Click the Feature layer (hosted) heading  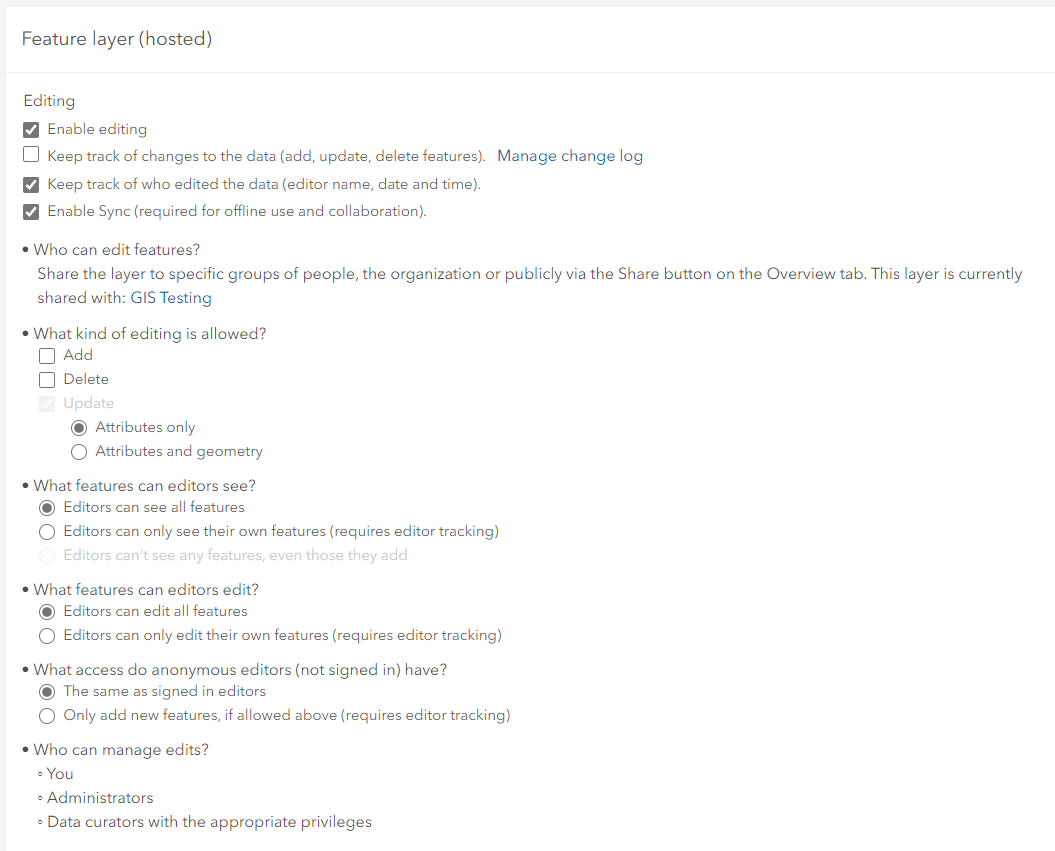117,39
